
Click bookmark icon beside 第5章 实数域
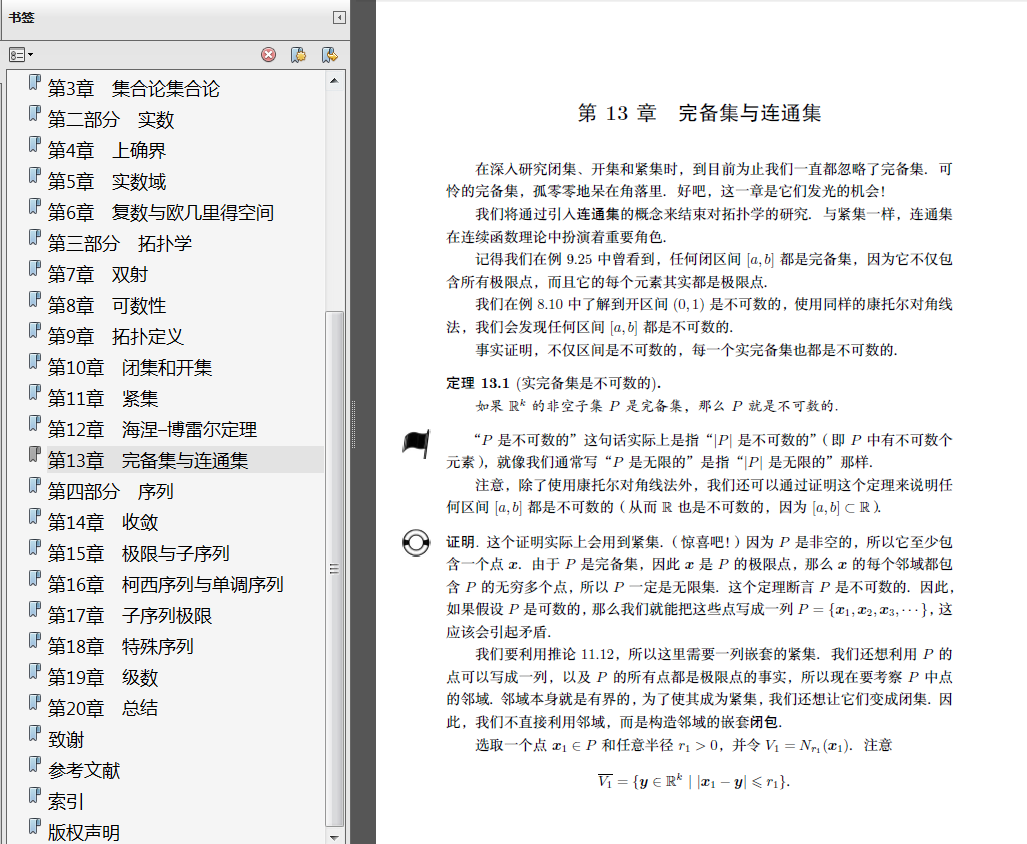tap(35, 175)
